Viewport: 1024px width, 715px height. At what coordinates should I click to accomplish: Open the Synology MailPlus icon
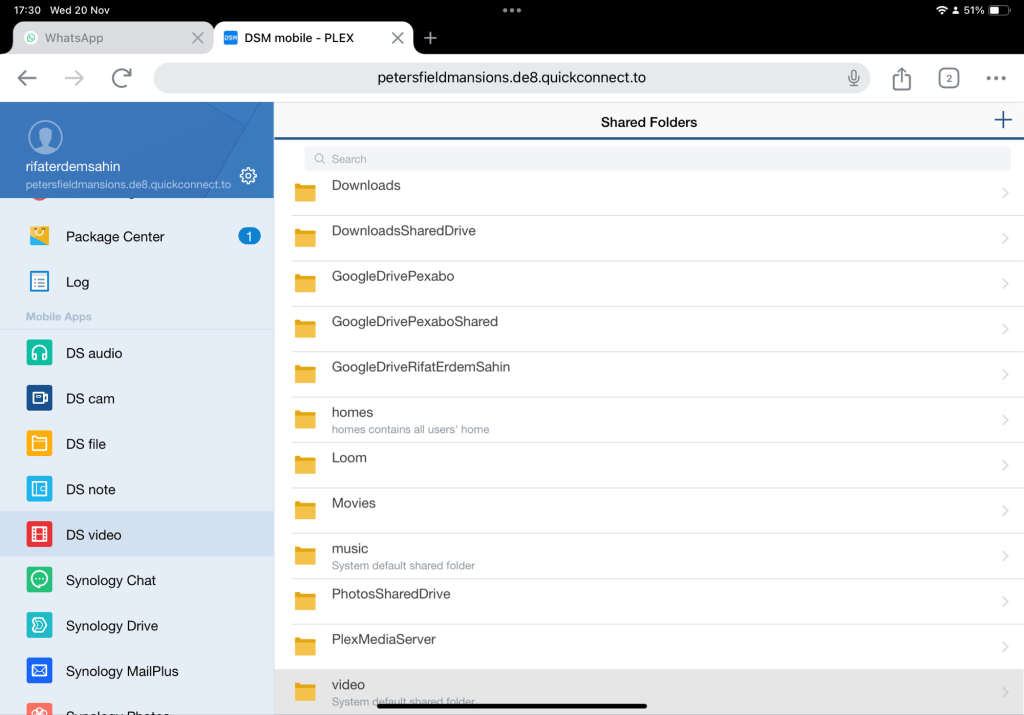39,671
